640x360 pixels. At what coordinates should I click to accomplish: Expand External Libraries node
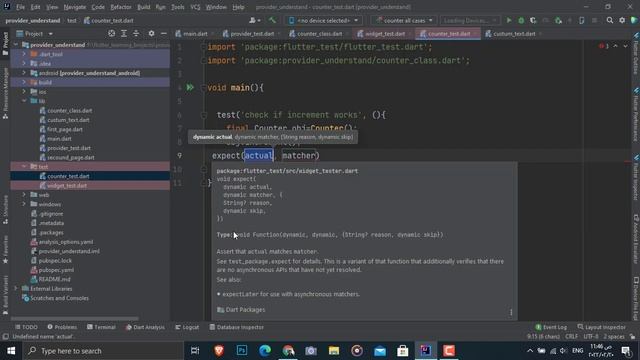click(x=16, y=289)
